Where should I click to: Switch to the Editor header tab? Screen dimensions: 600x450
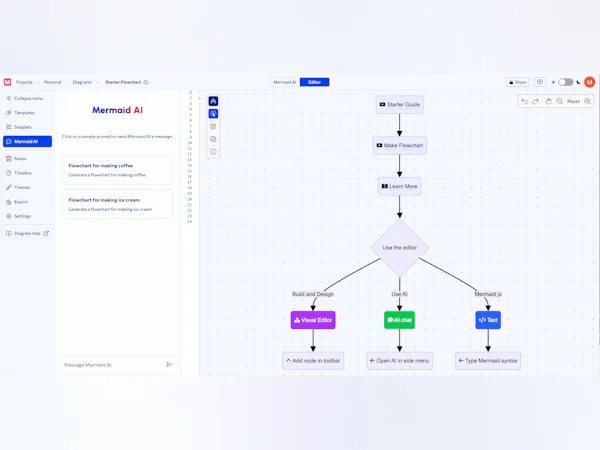tap(315, 82)
